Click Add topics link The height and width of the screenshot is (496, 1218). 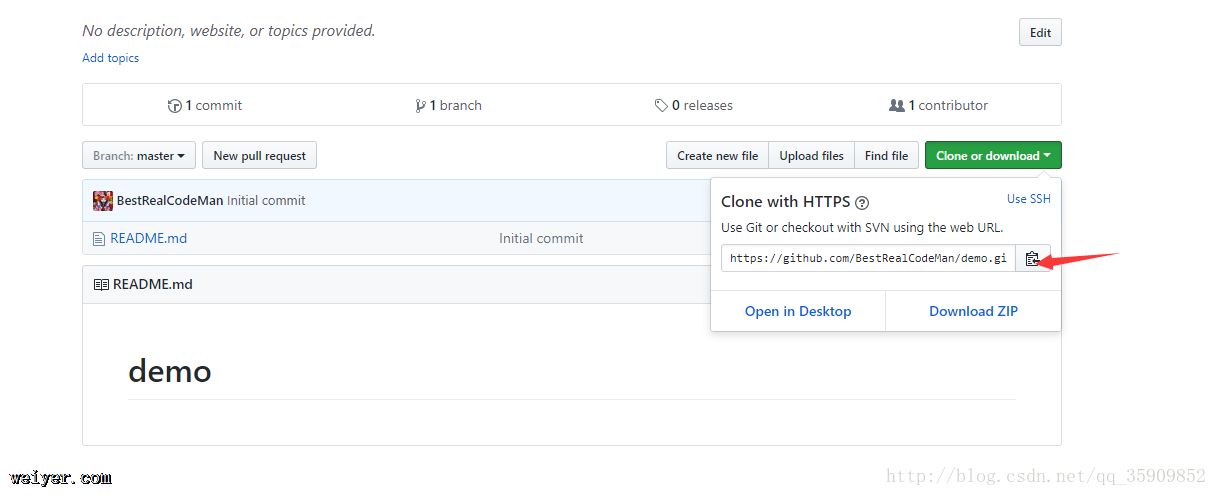110,58
